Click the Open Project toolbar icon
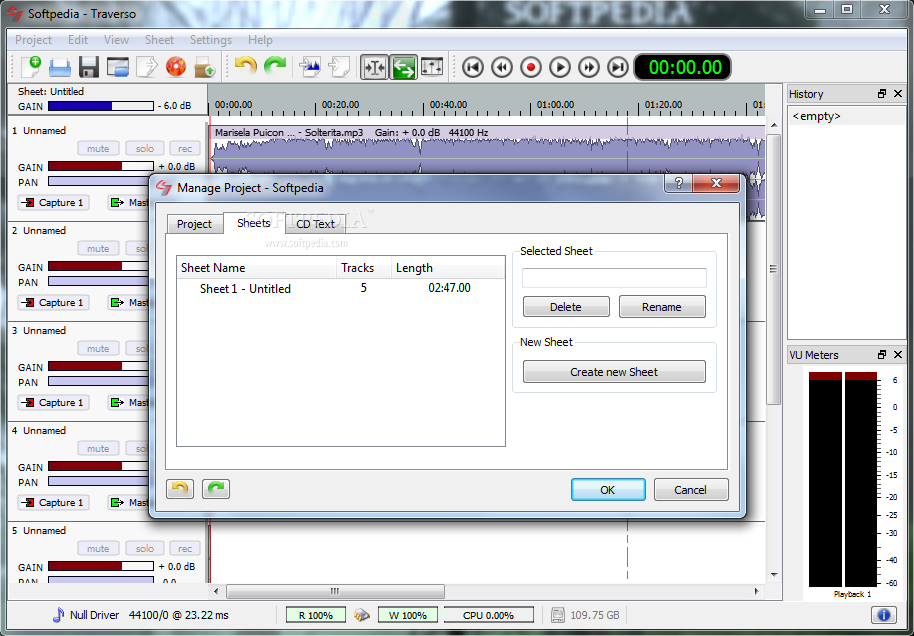914x636 pixels. [x=59, y=67]
